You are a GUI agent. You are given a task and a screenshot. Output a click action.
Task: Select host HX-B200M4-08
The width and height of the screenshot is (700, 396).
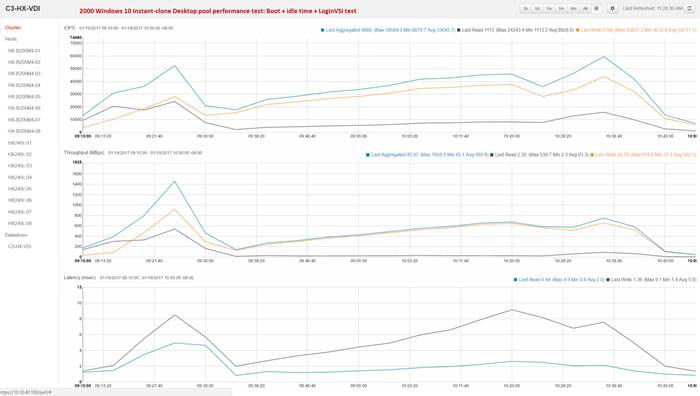(24, 131)
